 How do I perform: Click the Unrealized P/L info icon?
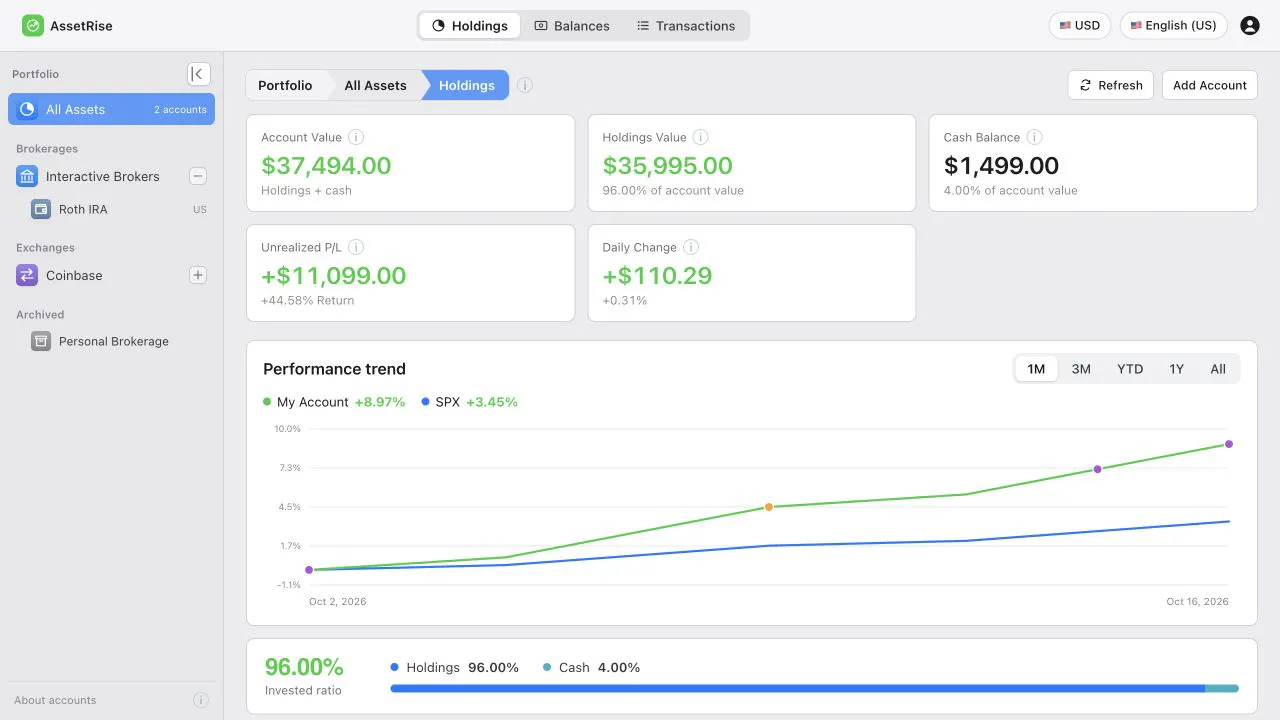click(x=356, y=247)
